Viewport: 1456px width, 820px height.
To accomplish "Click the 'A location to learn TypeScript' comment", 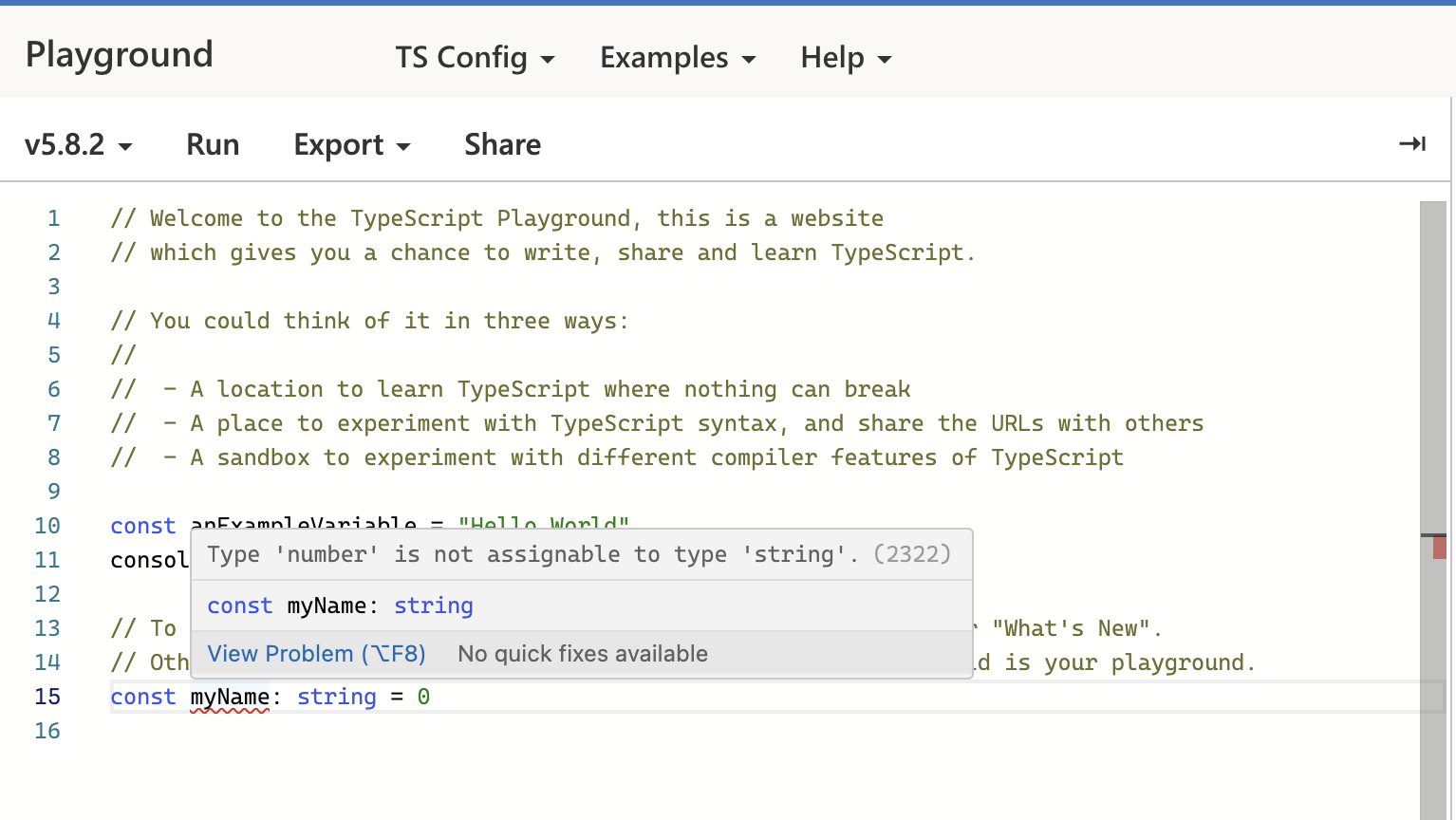I will [x=511, y=389].
